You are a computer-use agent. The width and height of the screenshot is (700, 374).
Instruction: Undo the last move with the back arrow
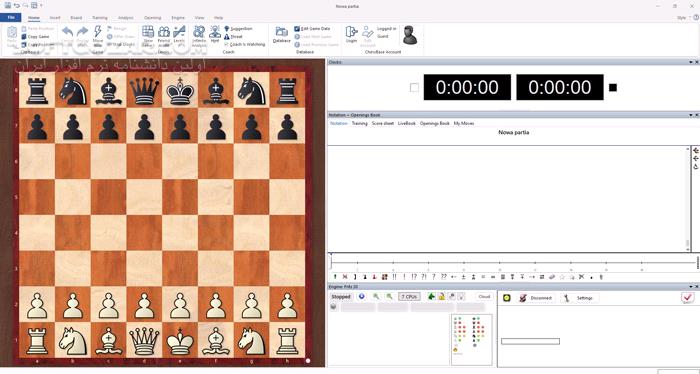point(68,32)
